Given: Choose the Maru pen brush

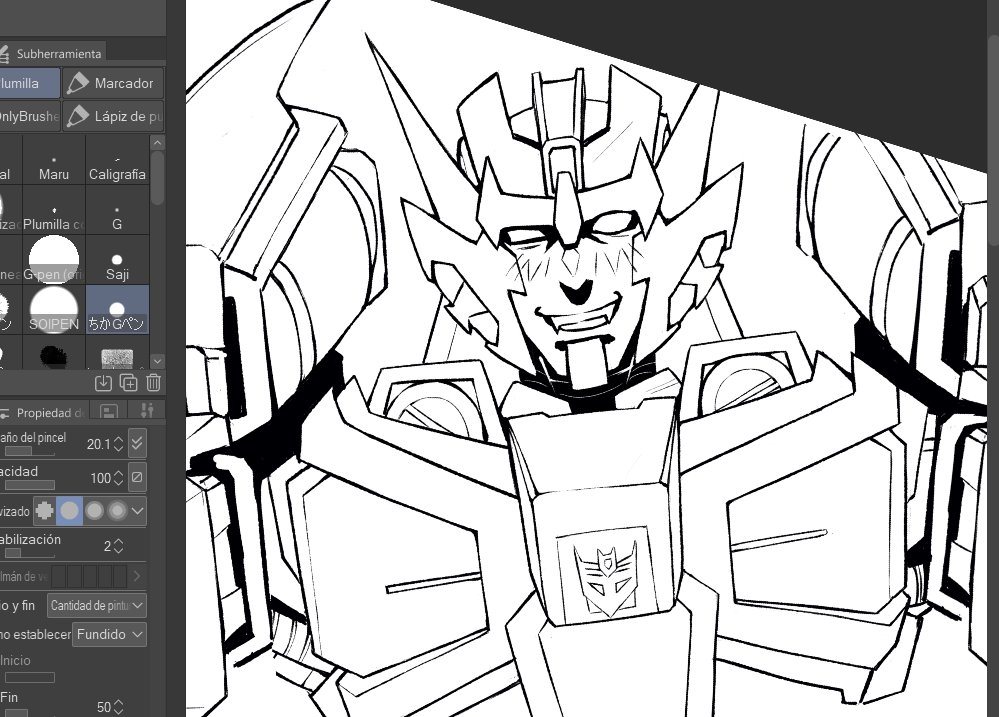Looking at the screenshot, I should 54,165.
